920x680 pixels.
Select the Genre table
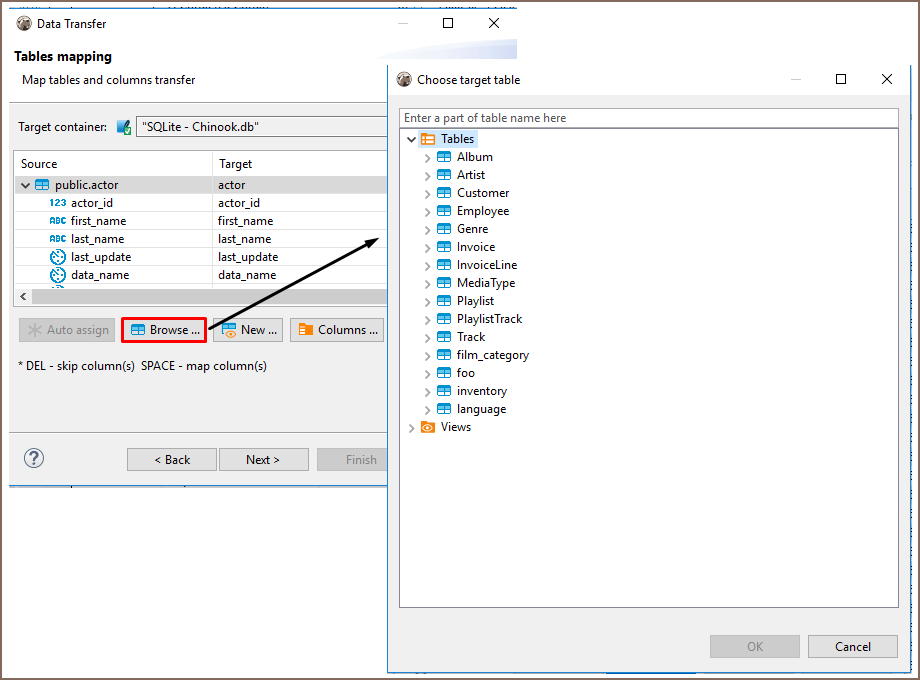pyautogui.click(x=472, y=229)
